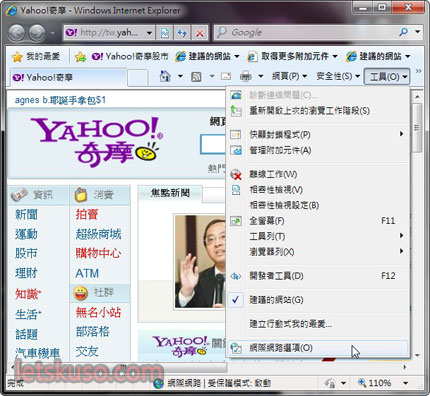Expand the command bar overflow chevron
Image resolution: width=430 pixels, height=396 pixels.
pos(418,71)
